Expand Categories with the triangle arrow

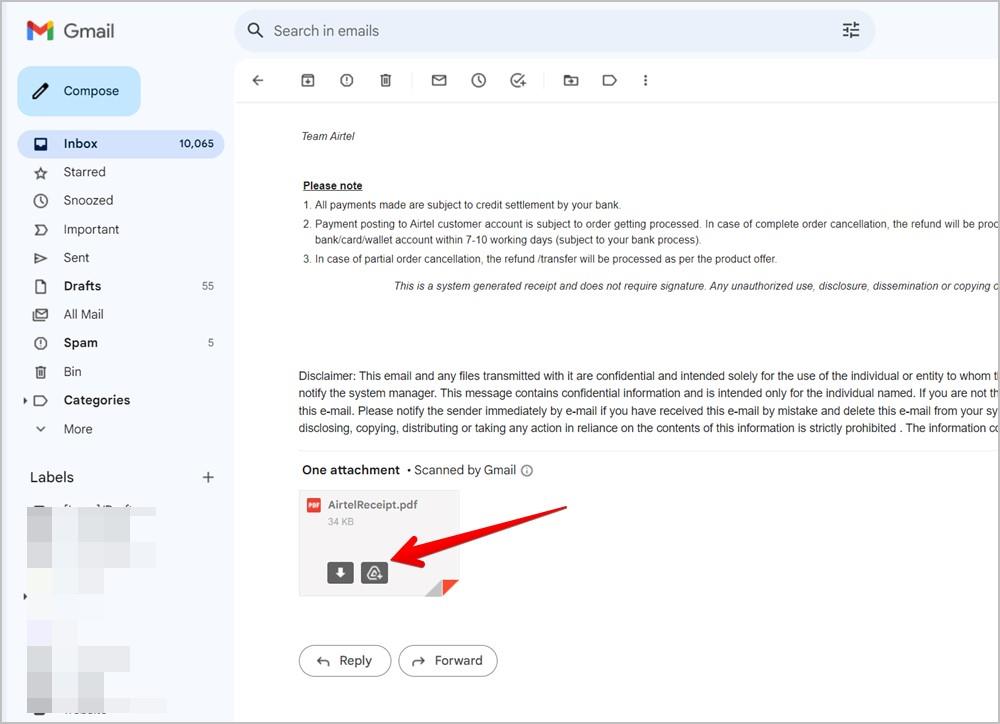(25, 401)
